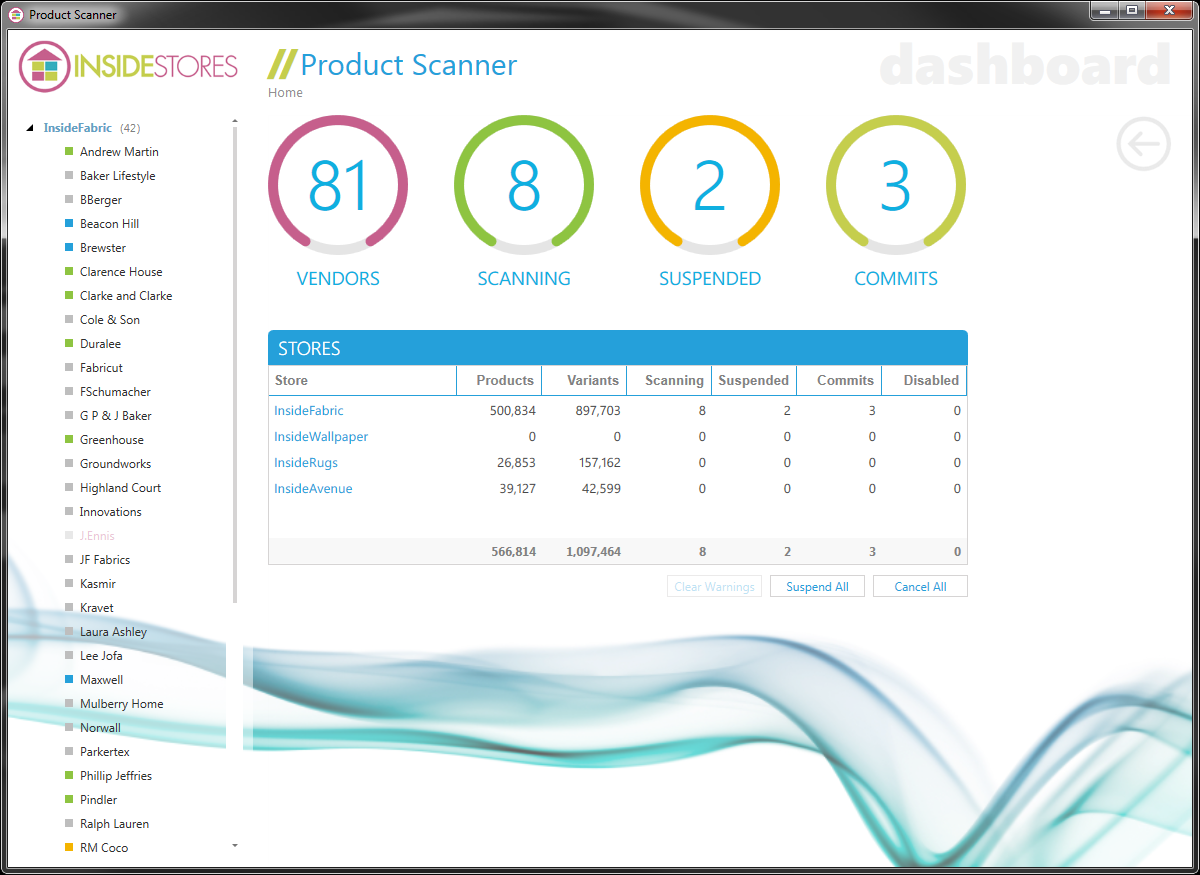Open Highland Court vendor
Image resolution: width=1200 pixels, height=875 pixels.
(x=120, y=488)
